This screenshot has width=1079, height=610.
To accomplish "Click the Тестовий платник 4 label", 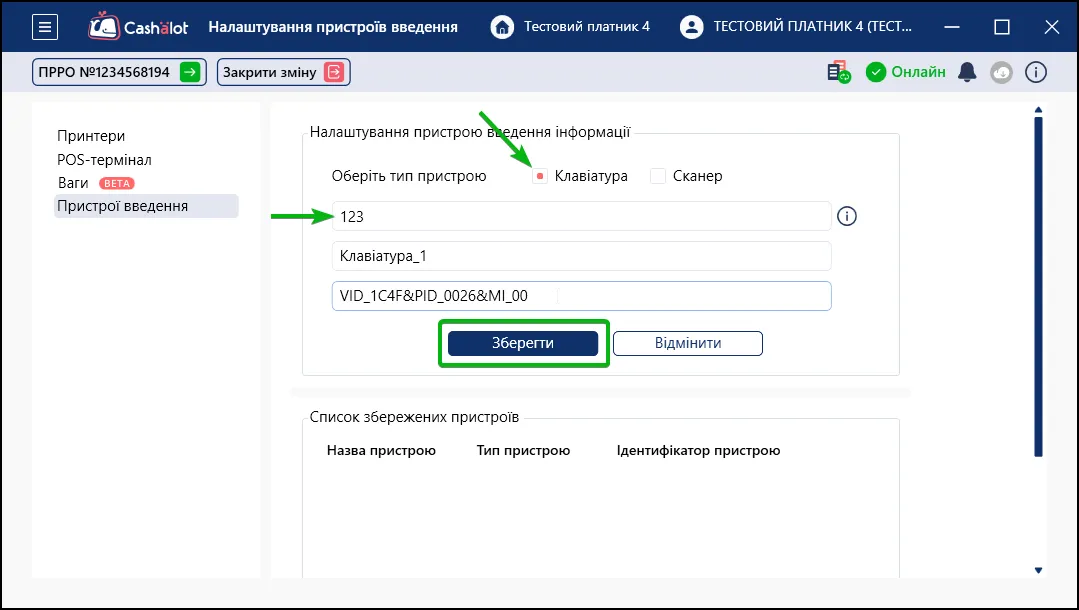I will click(587, 27).
